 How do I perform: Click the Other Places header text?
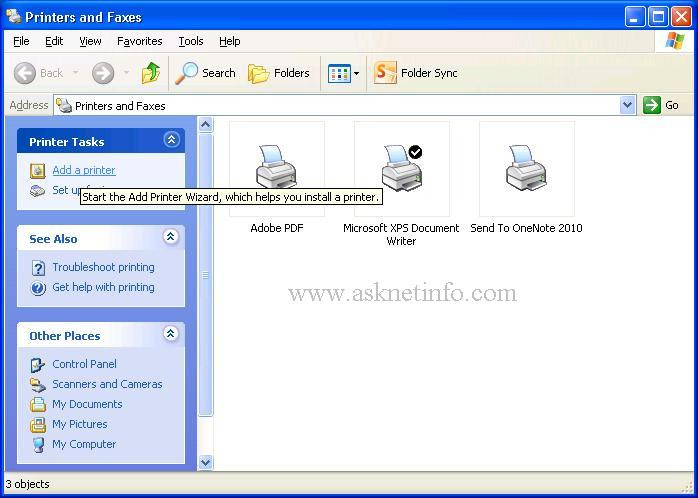click(x=65, y=336)
